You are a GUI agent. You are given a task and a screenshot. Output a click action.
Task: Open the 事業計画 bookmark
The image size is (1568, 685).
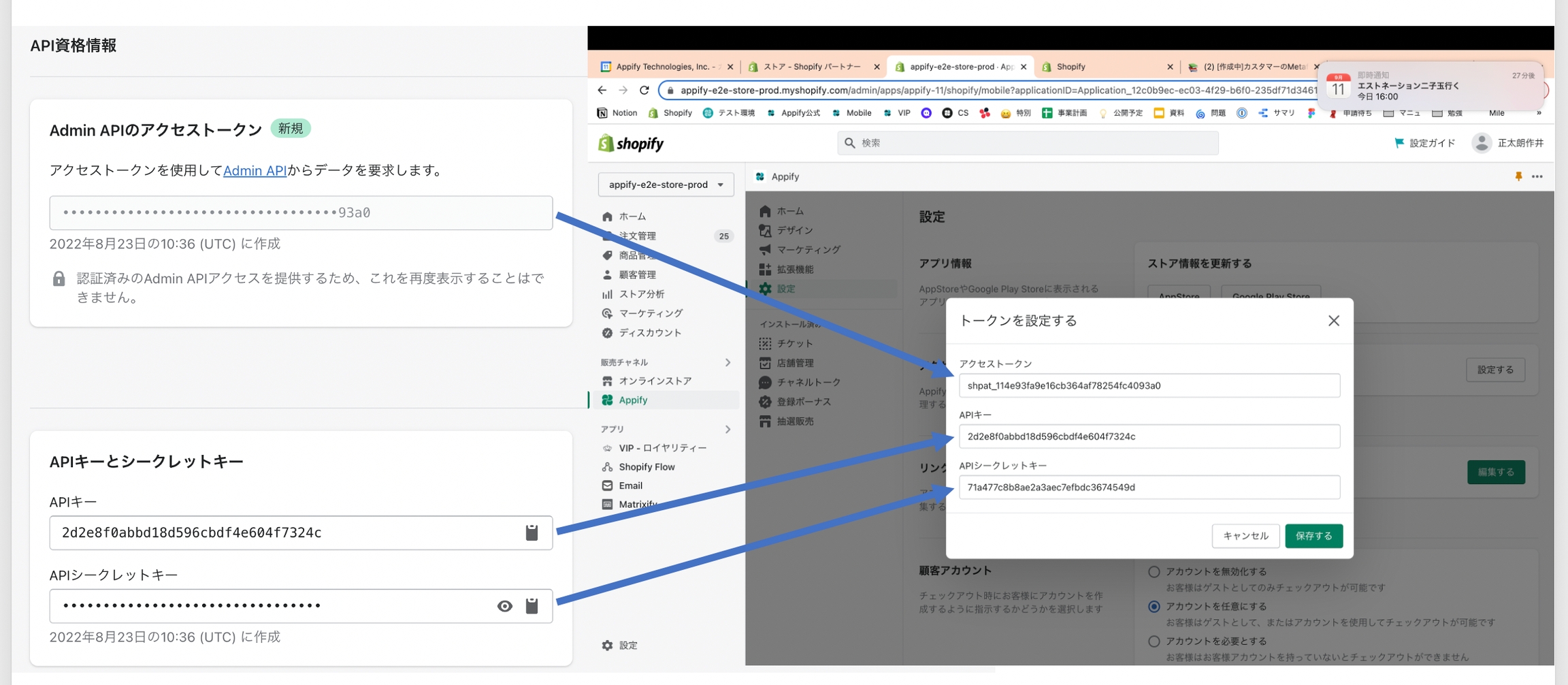[x=1064, y=113]
